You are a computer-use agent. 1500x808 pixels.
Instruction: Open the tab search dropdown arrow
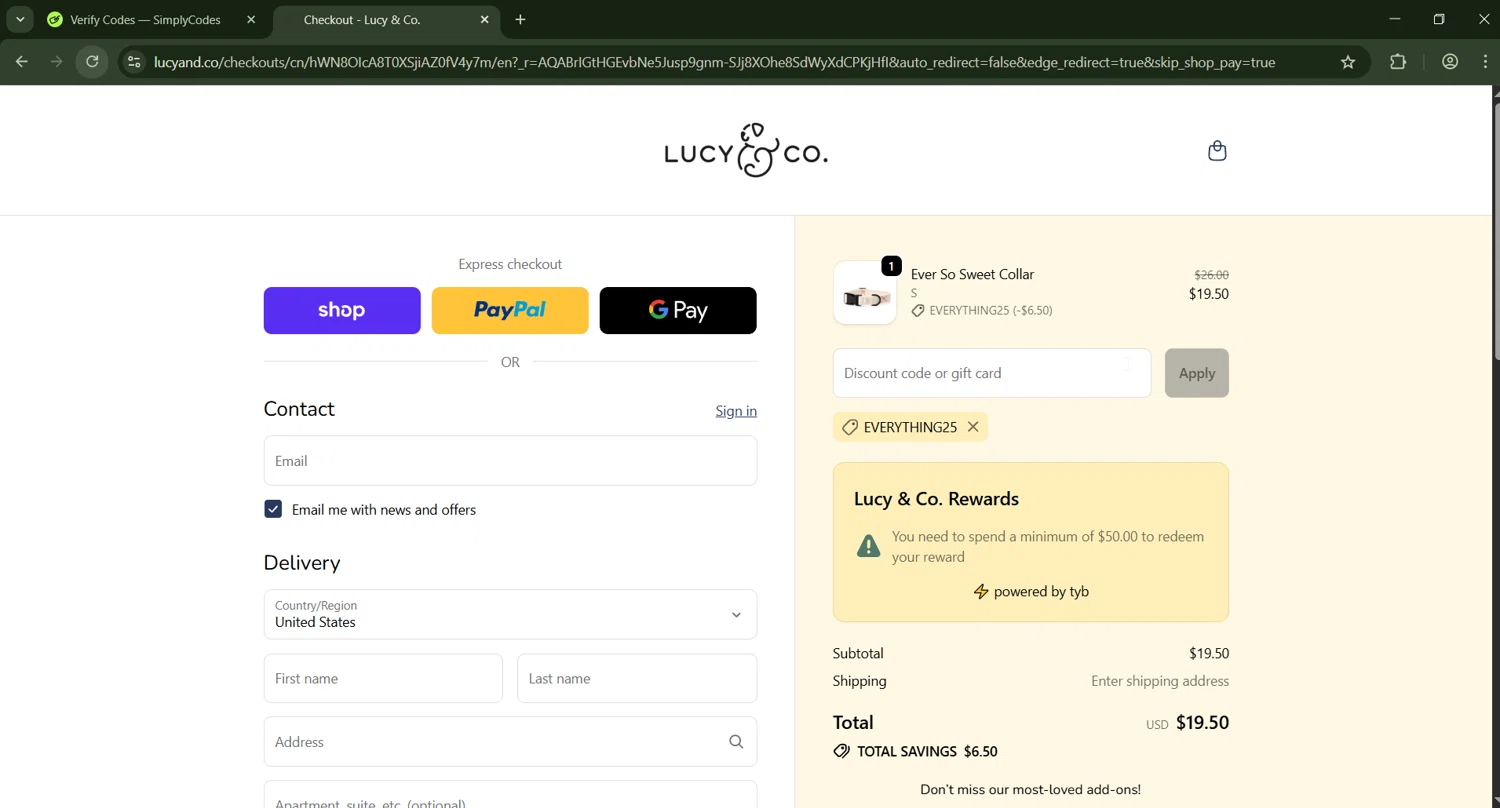(x=19, y=19)
